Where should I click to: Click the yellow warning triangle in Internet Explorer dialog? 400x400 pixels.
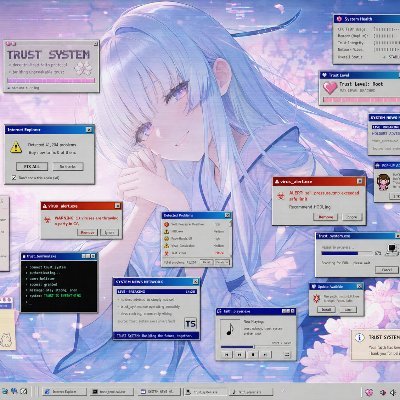click(16, 147)
